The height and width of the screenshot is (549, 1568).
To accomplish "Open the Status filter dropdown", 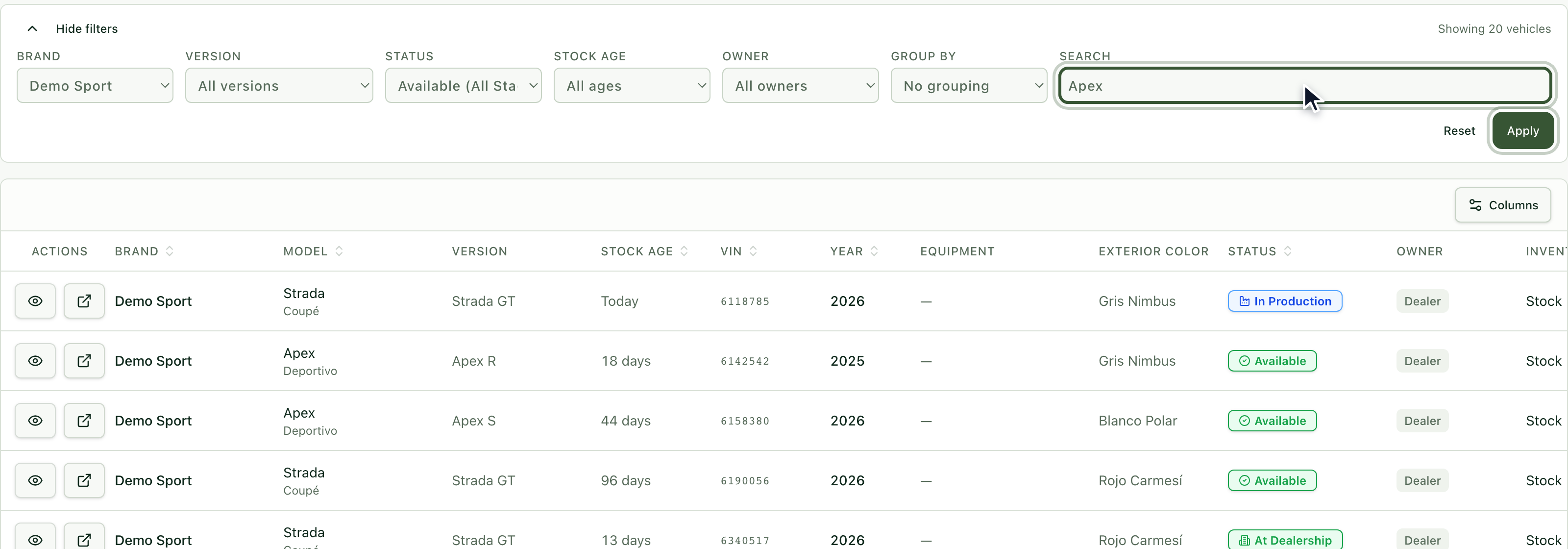I will pyautogui.click(x=463, y=85).
